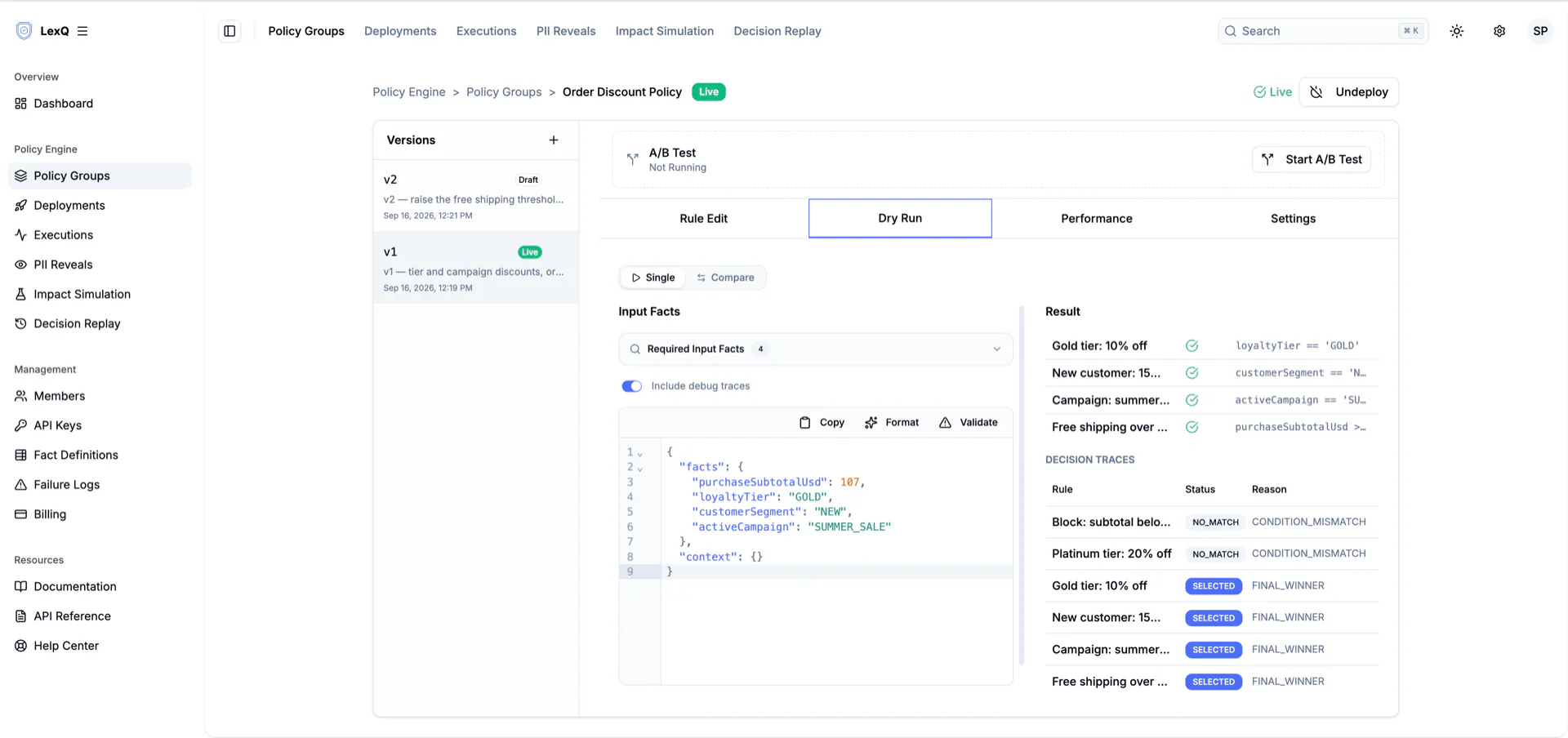The width and height of the screenshot is (1568, 738).
Task: Click green check beside Gold tier result
Action: pos(1192,346)
